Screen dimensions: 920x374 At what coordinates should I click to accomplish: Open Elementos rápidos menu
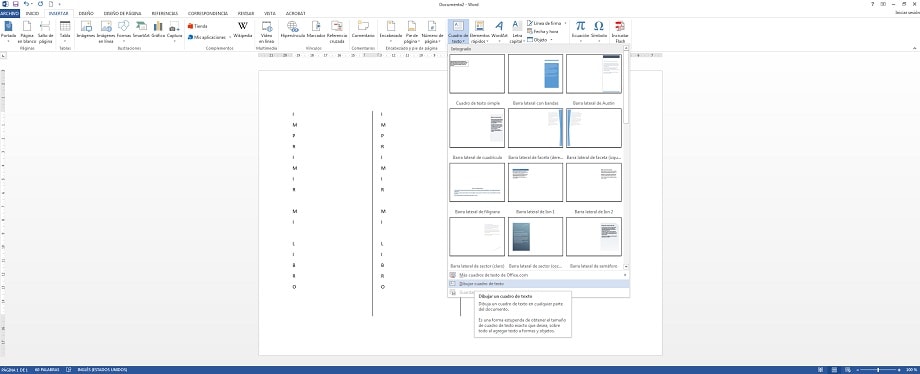479,31
